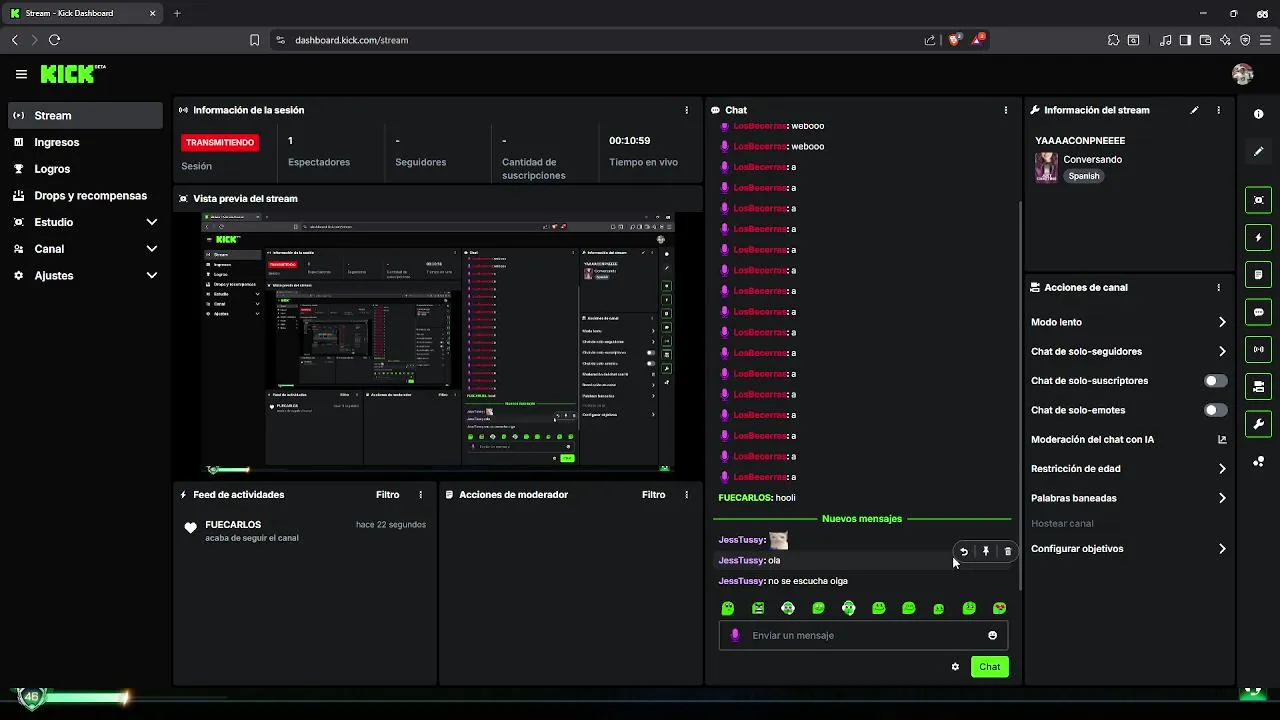This screenshot has width=1280, height=720.
Task: Click the stream preview thumbnail
Action: [438, 342]
